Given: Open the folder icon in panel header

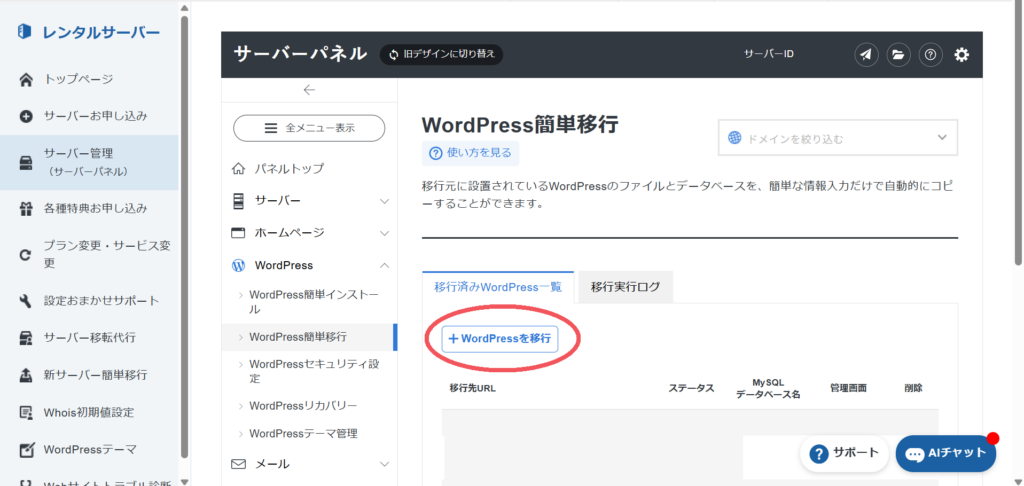Looking at the screenshot, I should click(x=899, y=55).
